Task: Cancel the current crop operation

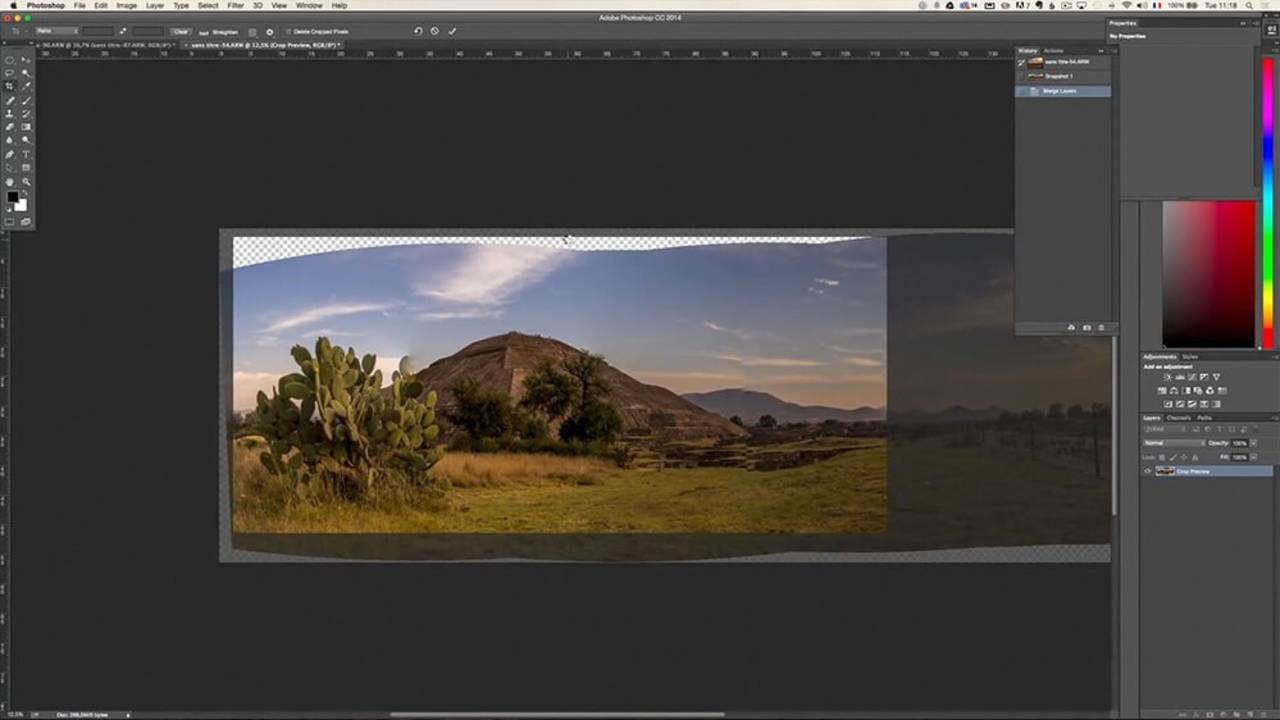Action: [435, 31]
